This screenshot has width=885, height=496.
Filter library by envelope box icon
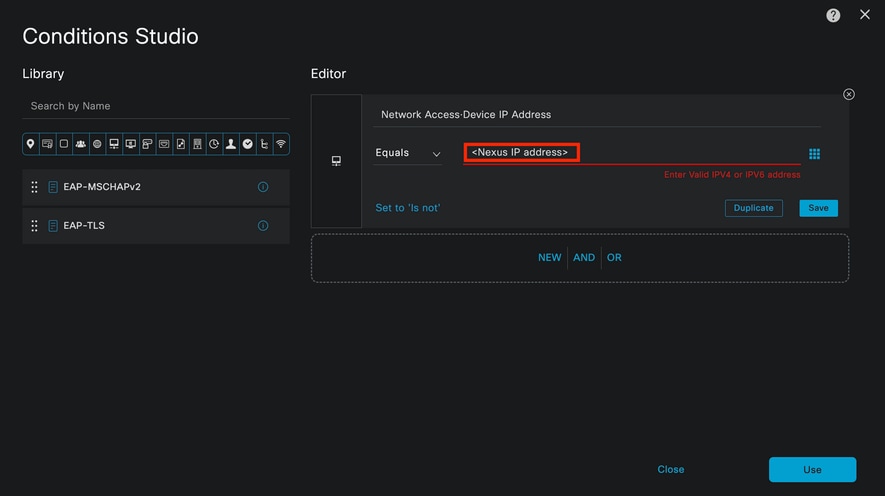[164, 144]
